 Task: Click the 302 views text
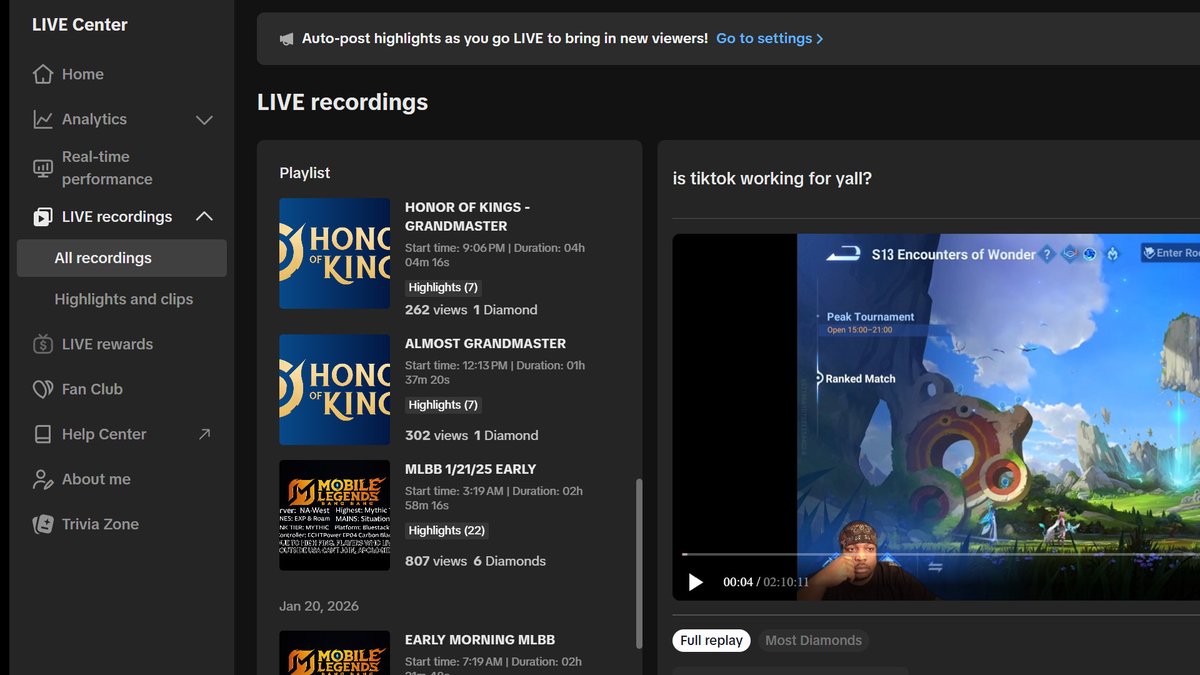point(436,436)
